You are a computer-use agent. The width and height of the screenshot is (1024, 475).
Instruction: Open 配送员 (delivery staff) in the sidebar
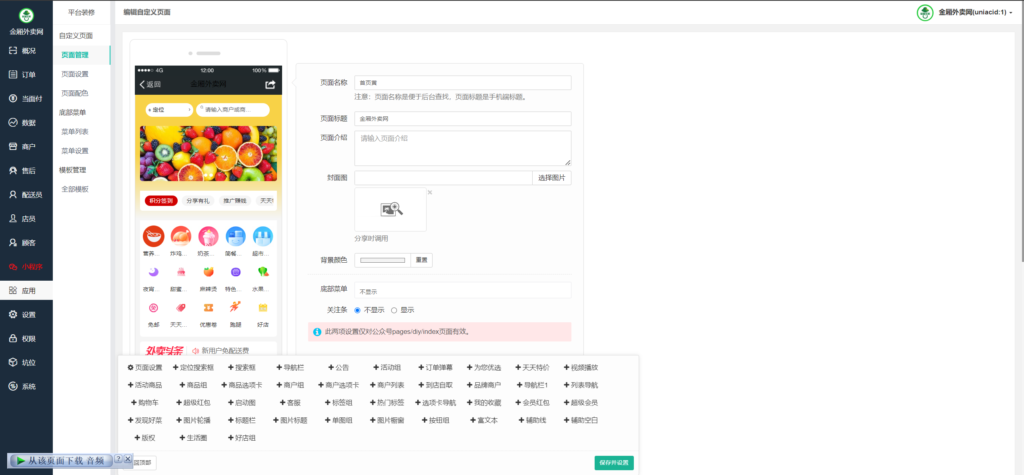click(27, 194)
